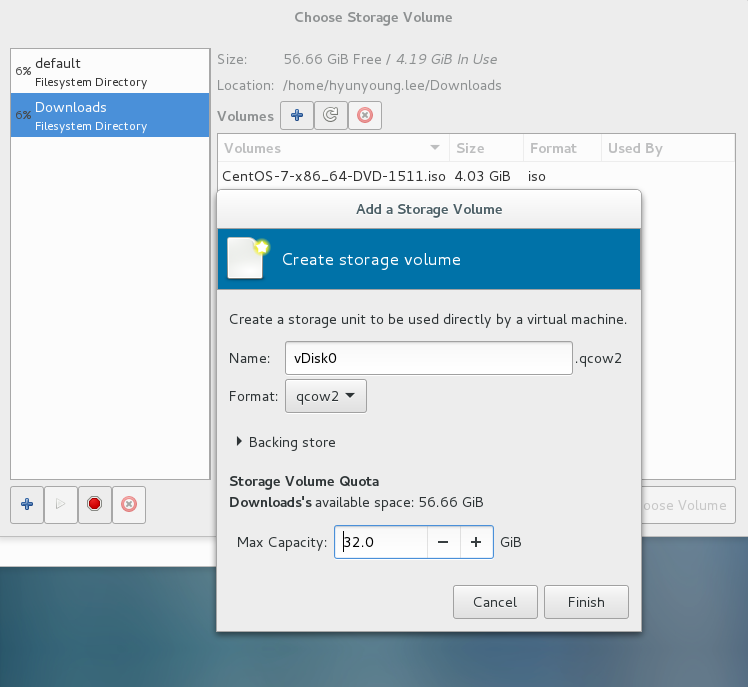The width and height of the screenshot is (748, 687).
Task: Delete the selected storage pool
Action: coord(129,504)
